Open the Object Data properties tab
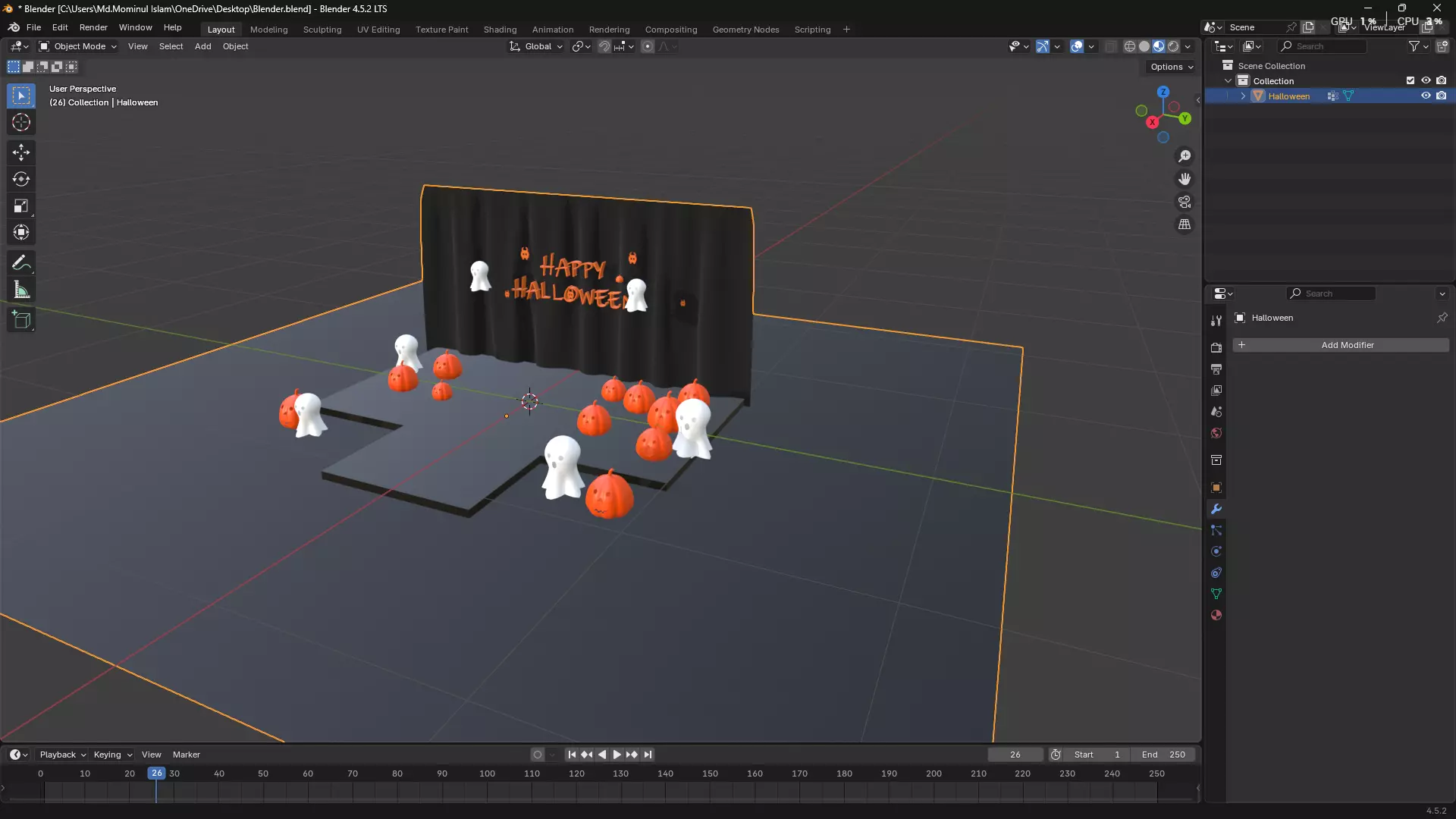Screen dimensions: 1456x819 [1216, 594]
